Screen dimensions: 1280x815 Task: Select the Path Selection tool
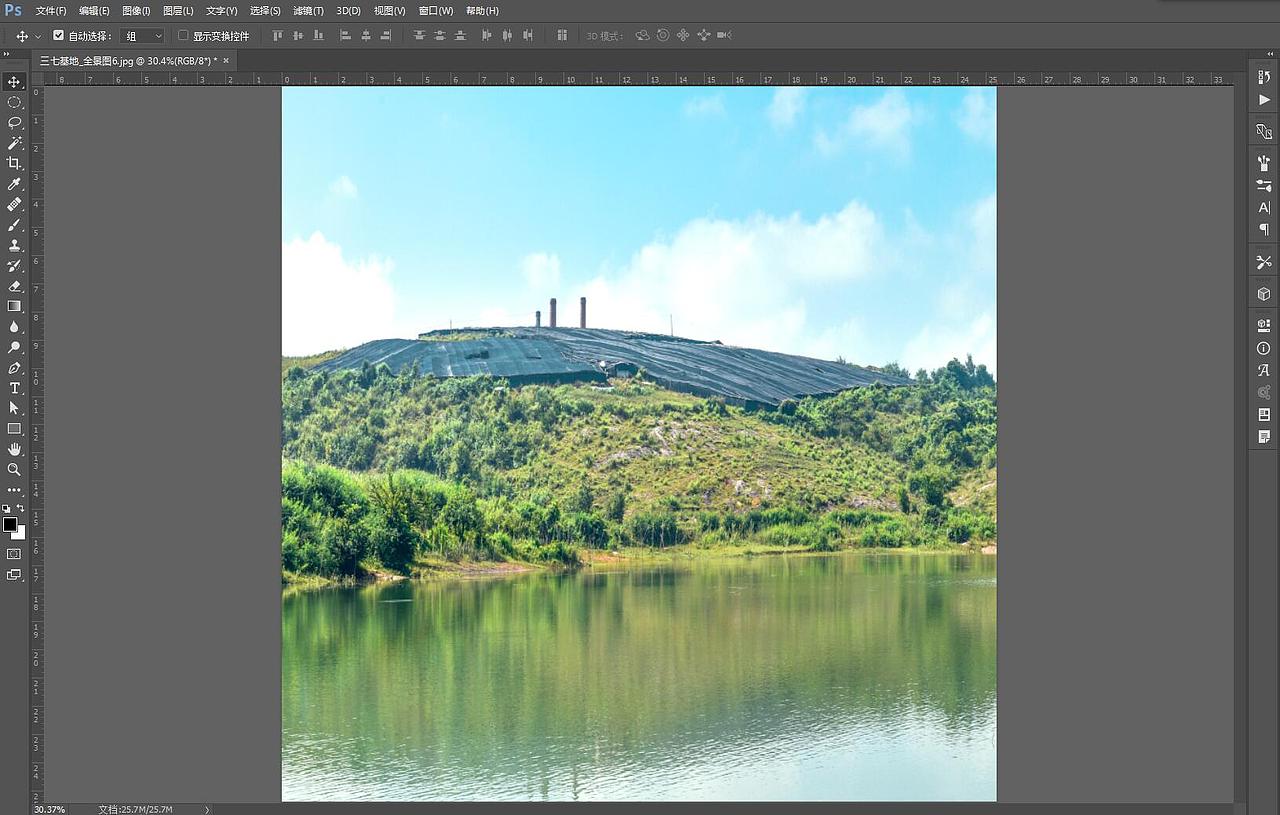(14, 408)
